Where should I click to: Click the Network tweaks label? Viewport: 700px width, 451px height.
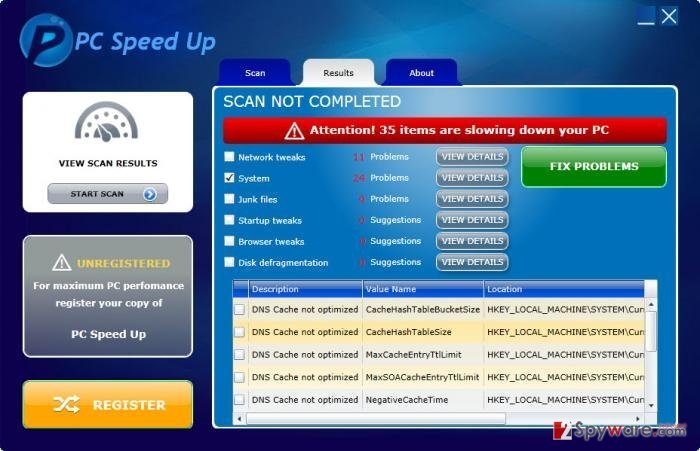(271, 157)
